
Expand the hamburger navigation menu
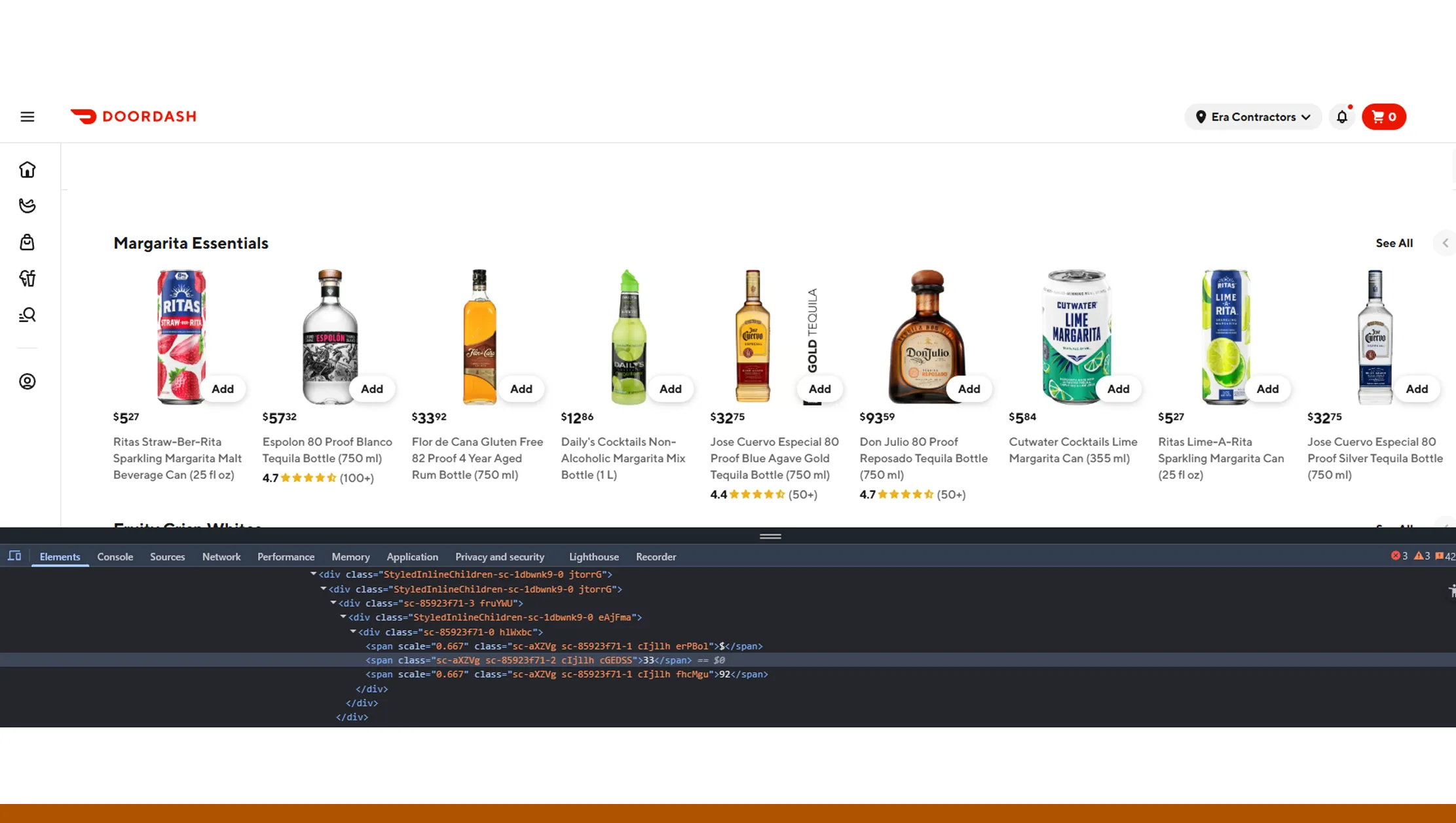pyautogui.click(x=27, y=116)
